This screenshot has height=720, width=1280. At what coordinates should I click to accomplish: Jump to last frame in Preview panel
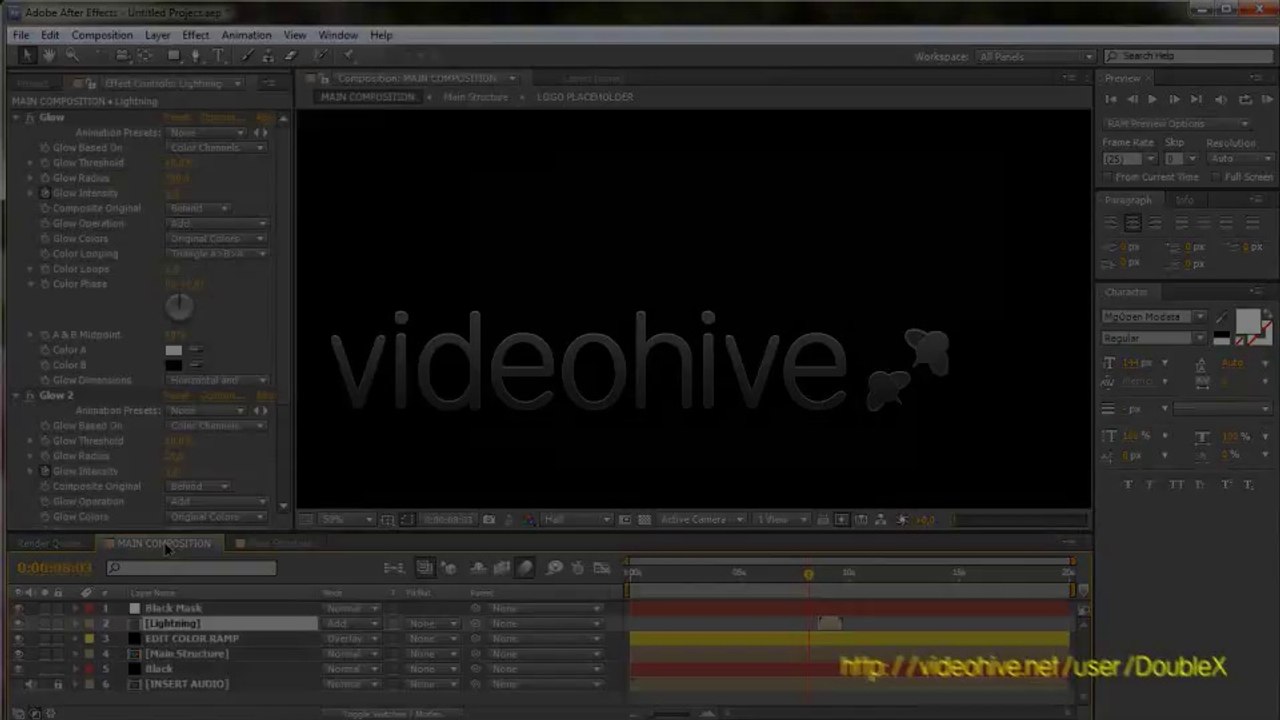coord(1196,100)
